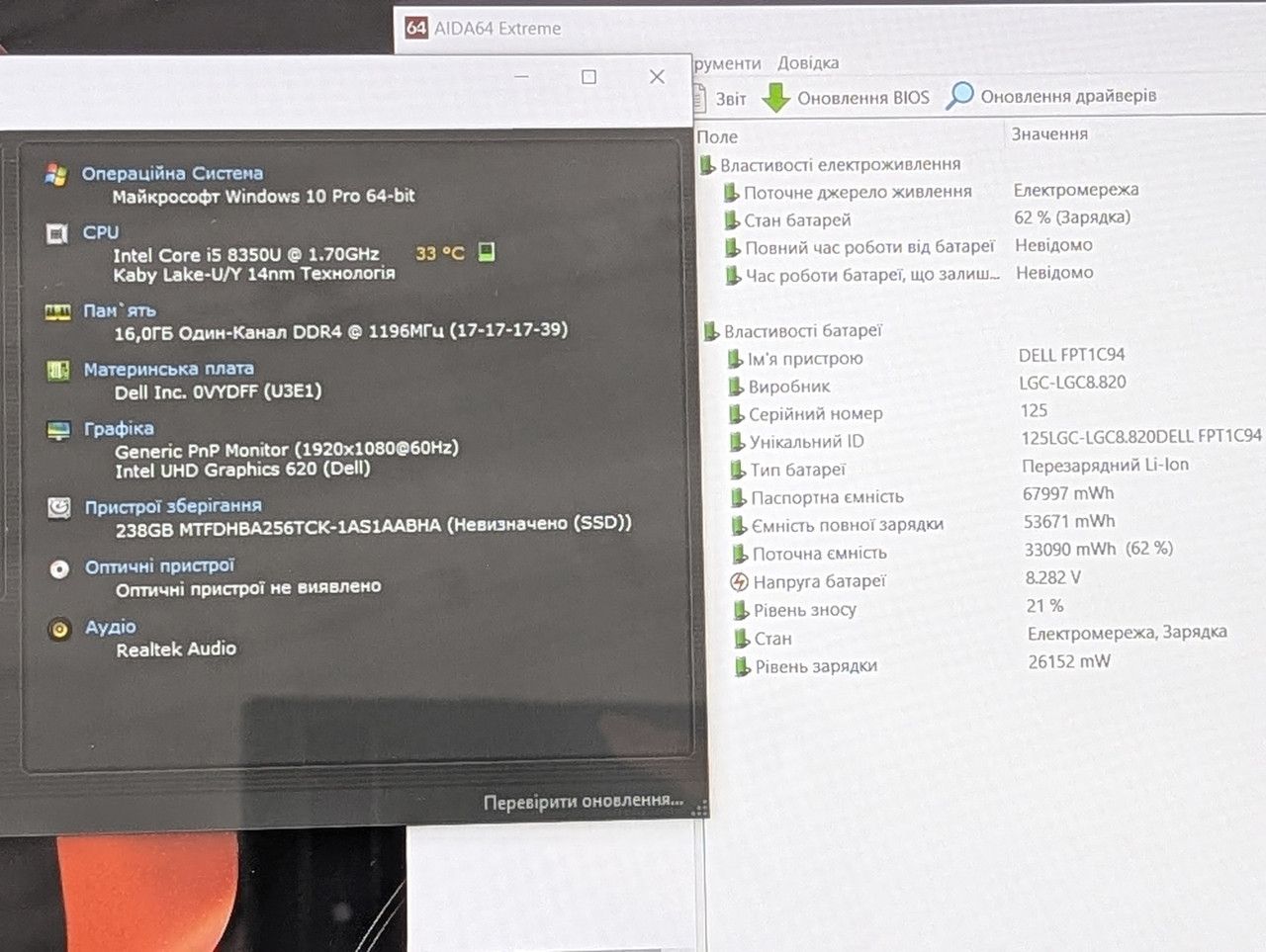Click the battery icon beside Виробник row
This screenshot has width=1266, height=952.
[736, 387]
